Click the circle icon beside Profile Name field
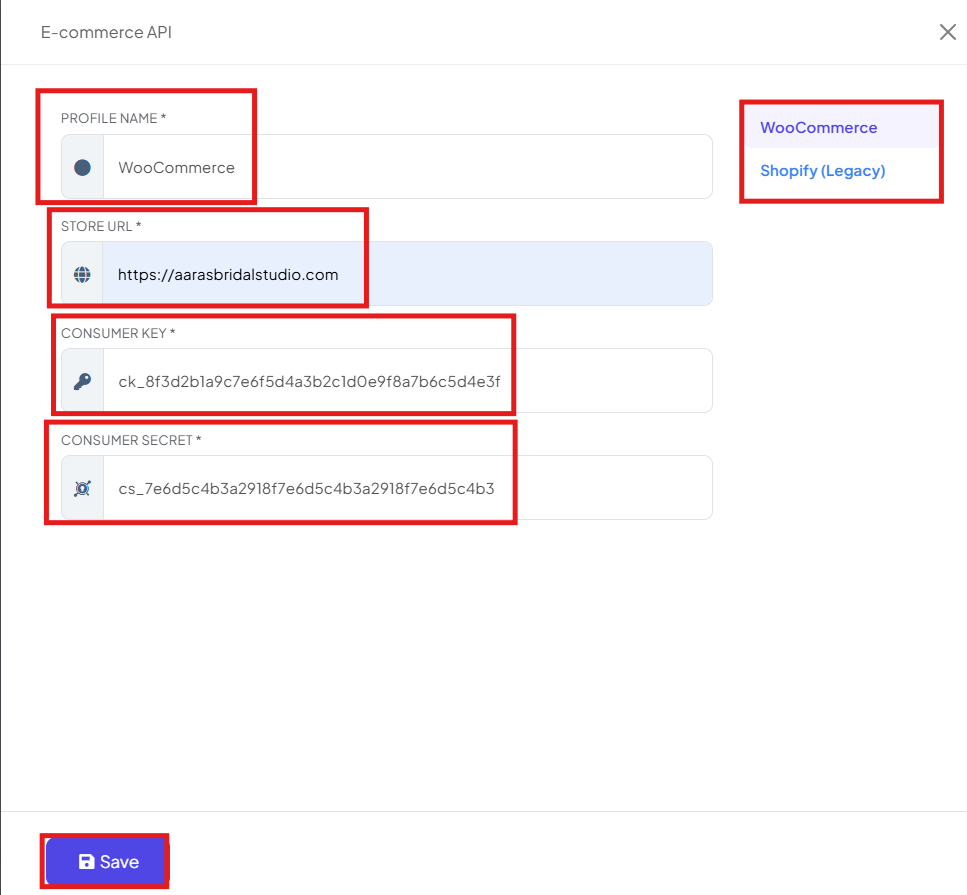Image resolution: width=967 pixels, height=895 pixels. [x=82, y=167]
